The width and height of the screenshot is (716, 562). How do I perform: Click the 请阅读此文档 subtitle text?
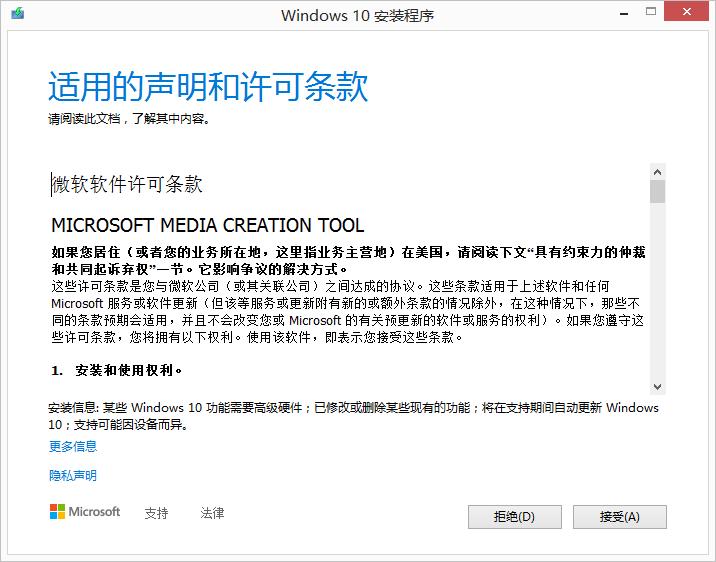coord(129,119)
